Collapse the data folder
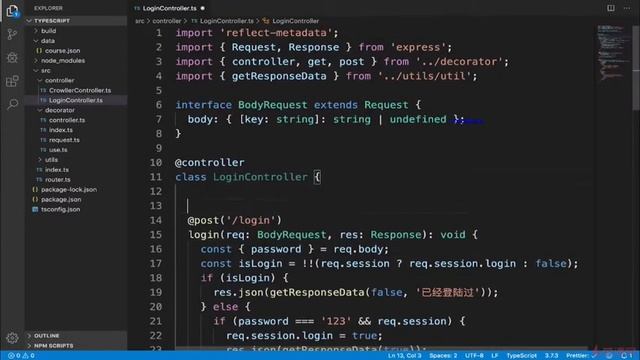The width and height of the screenshot is (640, 360). (x=76, y=41)
